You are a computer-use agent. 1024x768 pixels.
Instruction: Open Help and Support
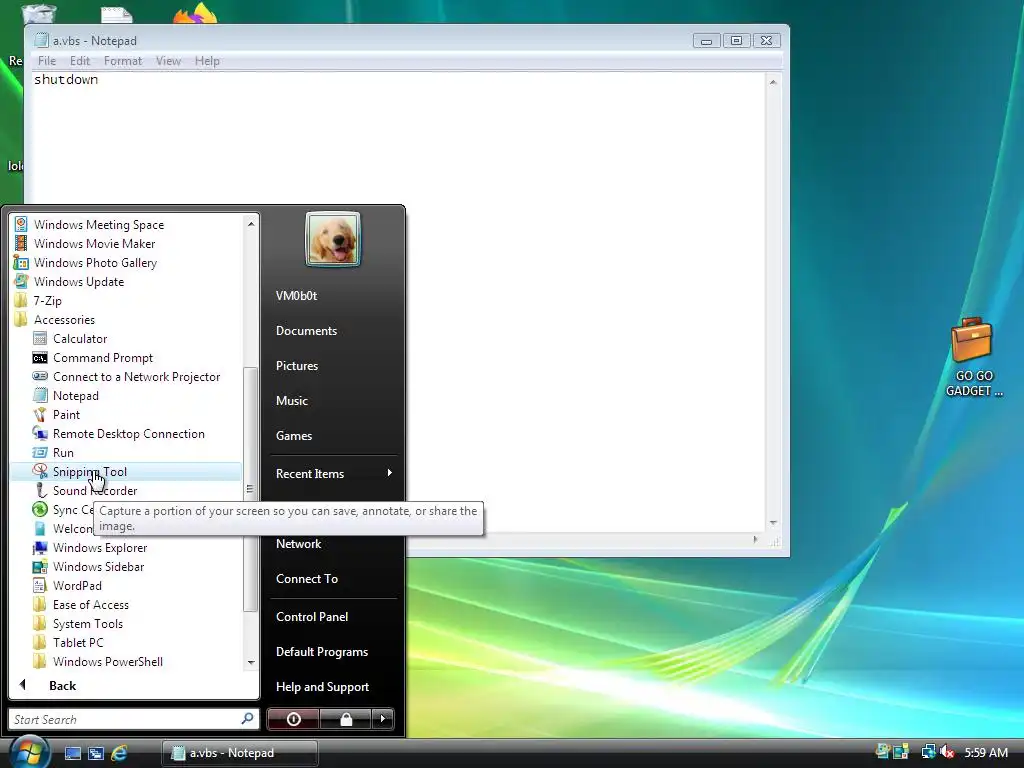point(323,687)
